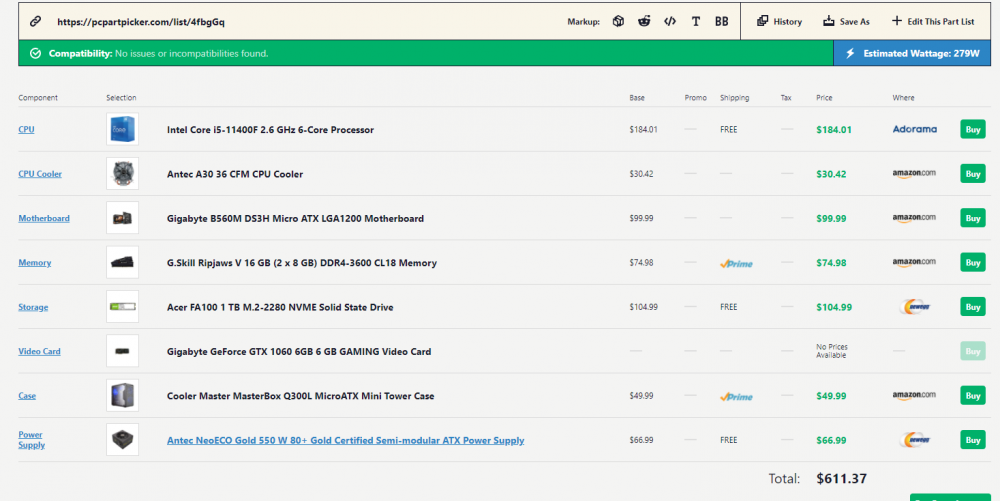Click Prime shipping badge in Case row
This screenshot has width=1000, height=501.
click(x=737, y=396)
